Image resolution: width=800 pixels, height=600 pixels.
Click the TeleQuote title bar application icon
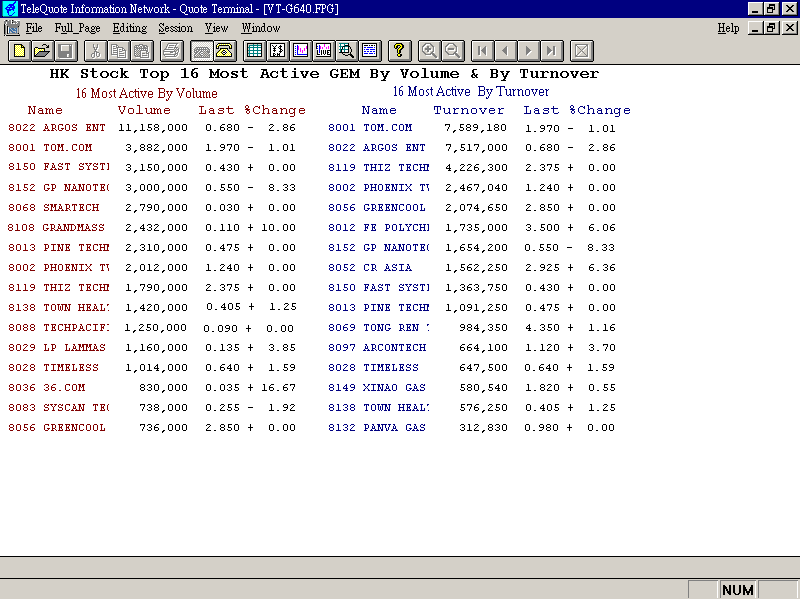pos(10,9)
